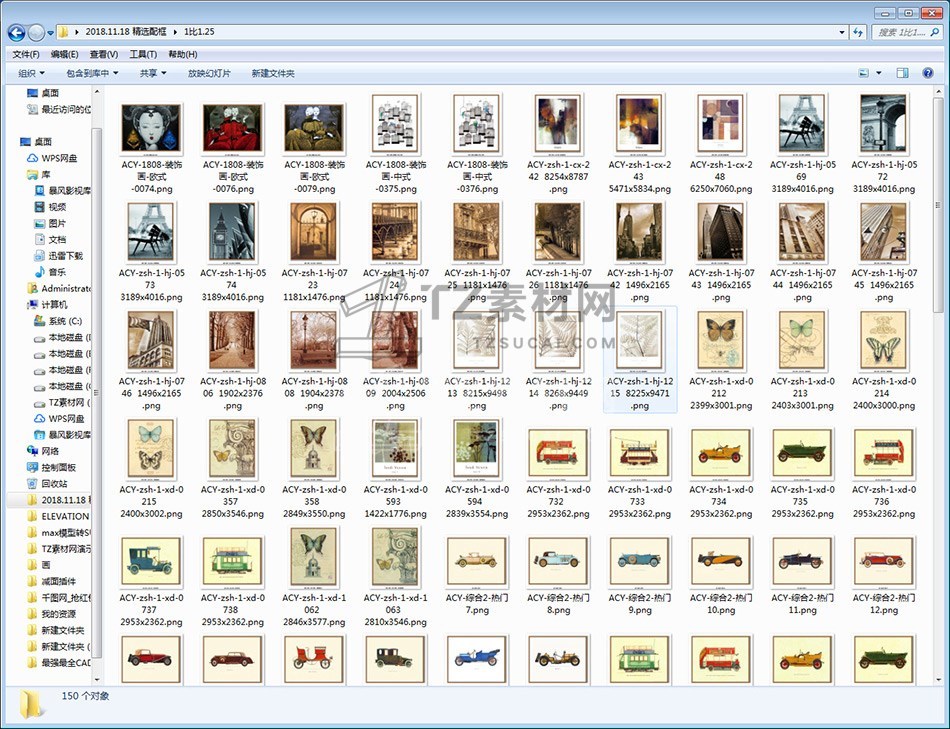Image resolution: width=950 pixels, height=729 pixels.
Task: Select 最强最全CAD folder in sidebar
Action: [x=59, y=663]
